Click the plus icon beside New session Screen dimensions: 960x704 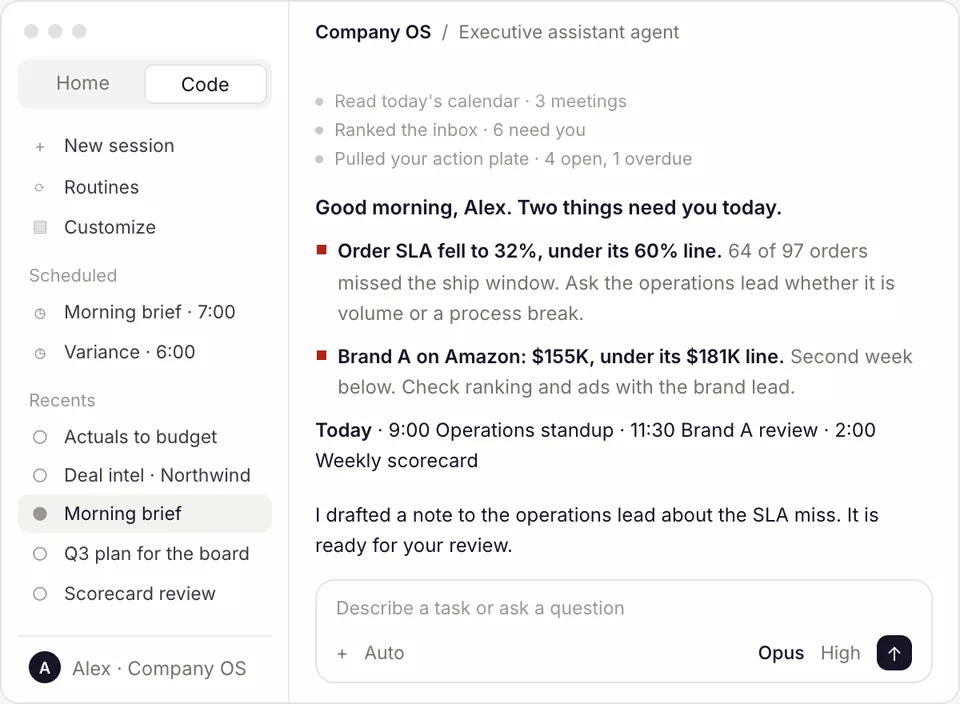(x=40, y=146)
